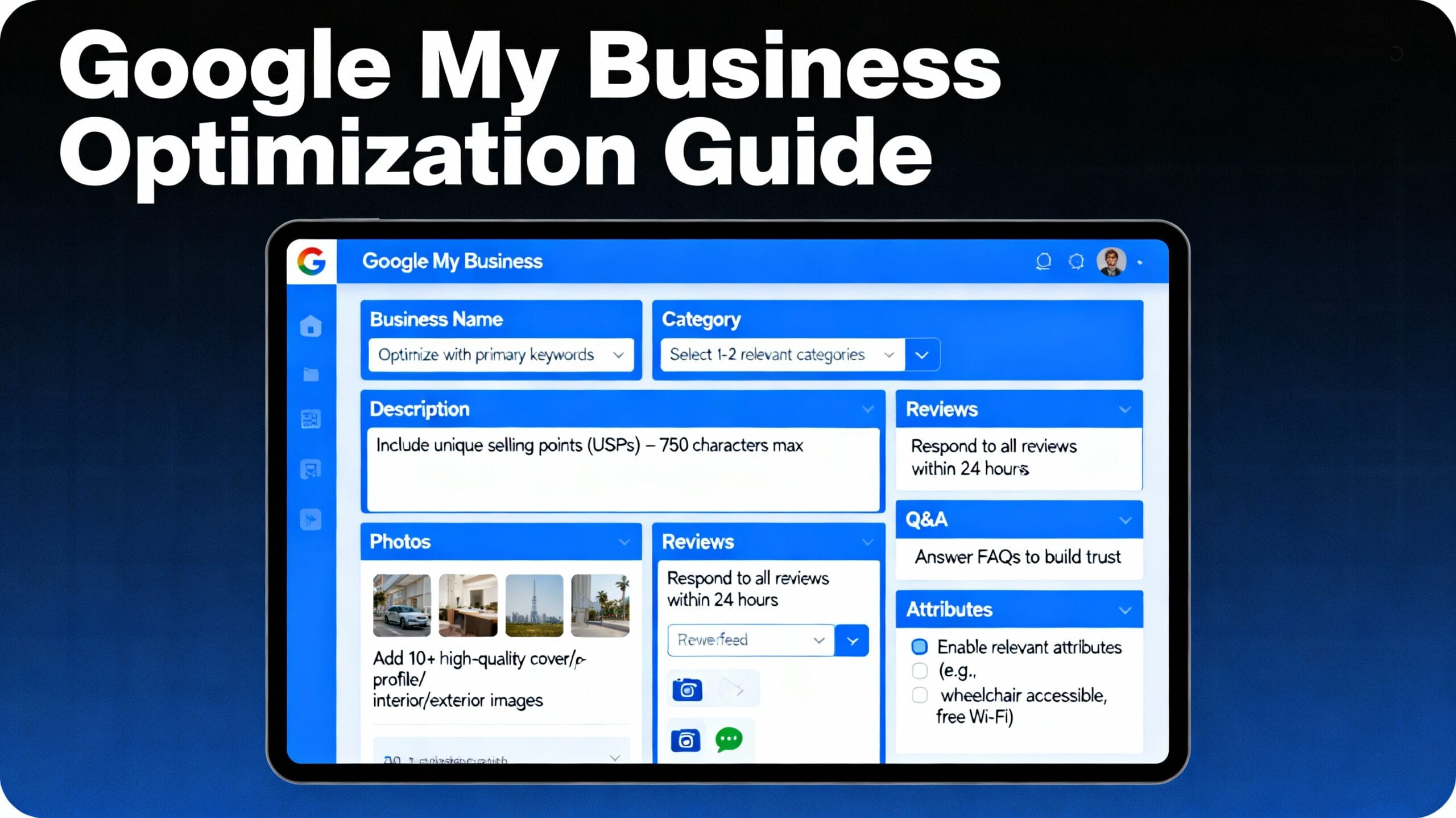Toggle the Enable relevant attributes checkbox
This screenshot has height=818, width=1456.
pyautogui.click(x=919, y=647)
